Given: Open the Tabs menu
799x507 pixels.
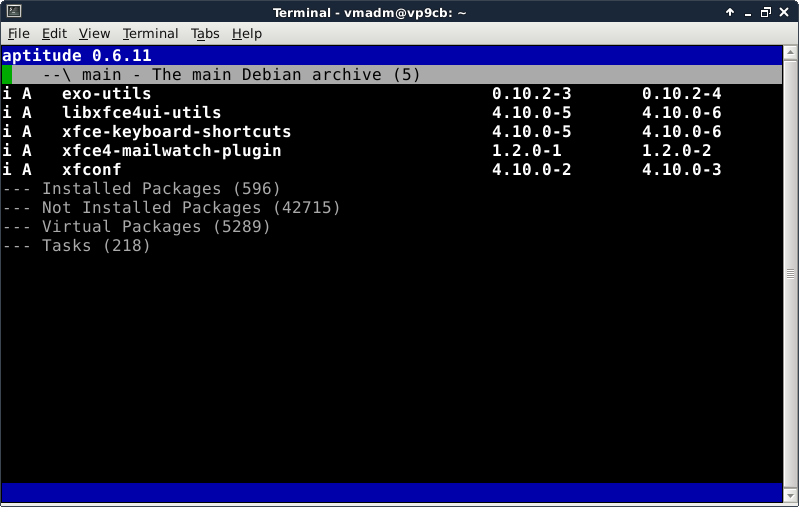Looking at the screenshot, I should pyautogui.click(x=205, y=33).
